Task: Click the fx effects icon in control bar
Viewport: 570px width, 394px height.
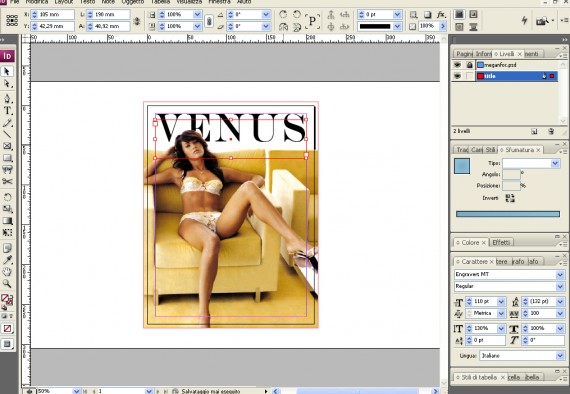Action: click(441, 15)
